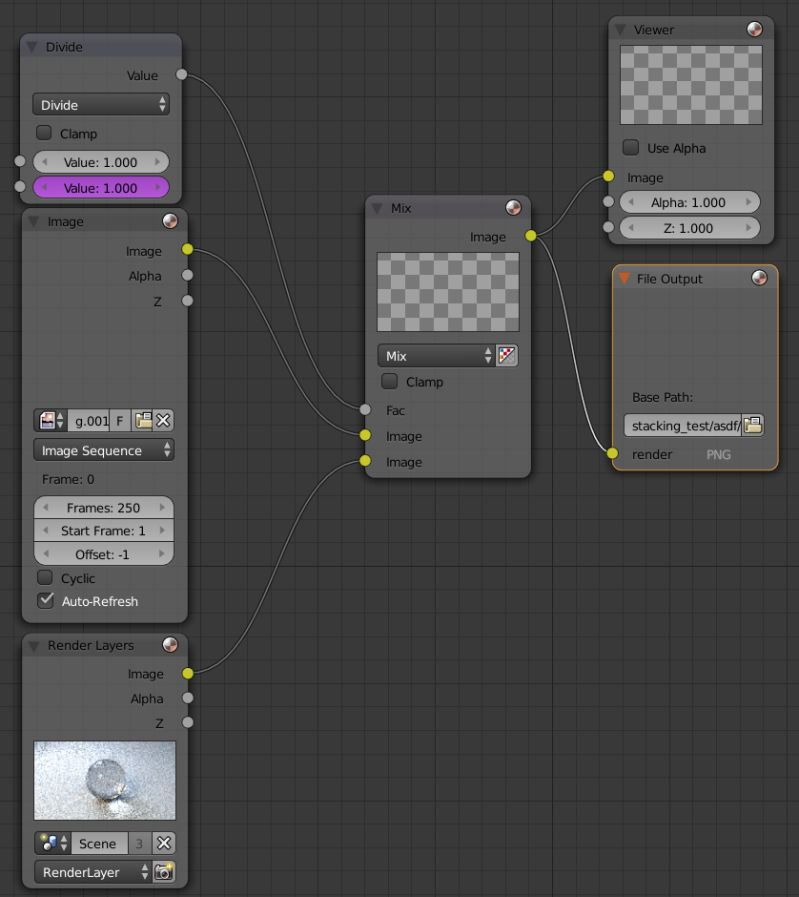Click Image node Alpha output socket
Viewport: 799px width, 897px height.
(188, 275)
